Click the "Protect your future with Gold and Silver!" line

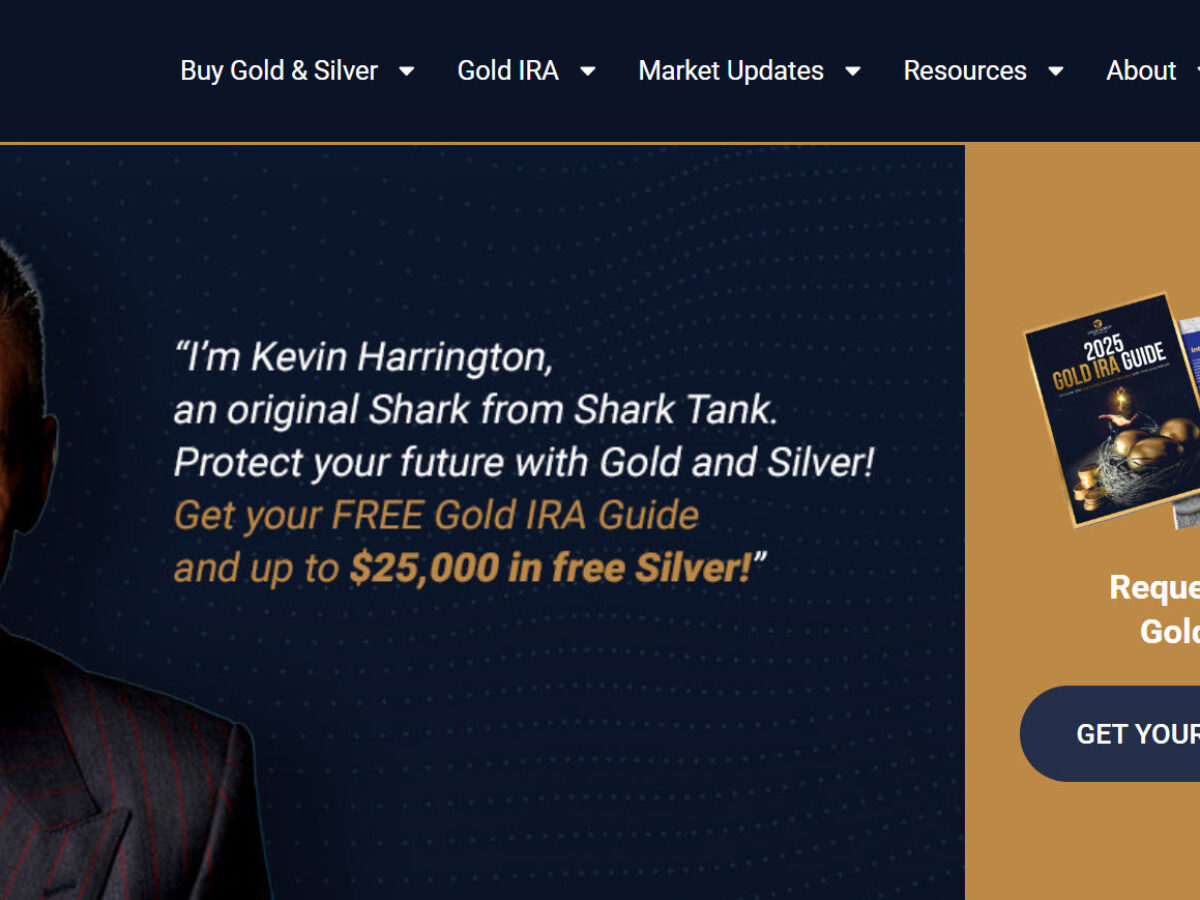523,463
